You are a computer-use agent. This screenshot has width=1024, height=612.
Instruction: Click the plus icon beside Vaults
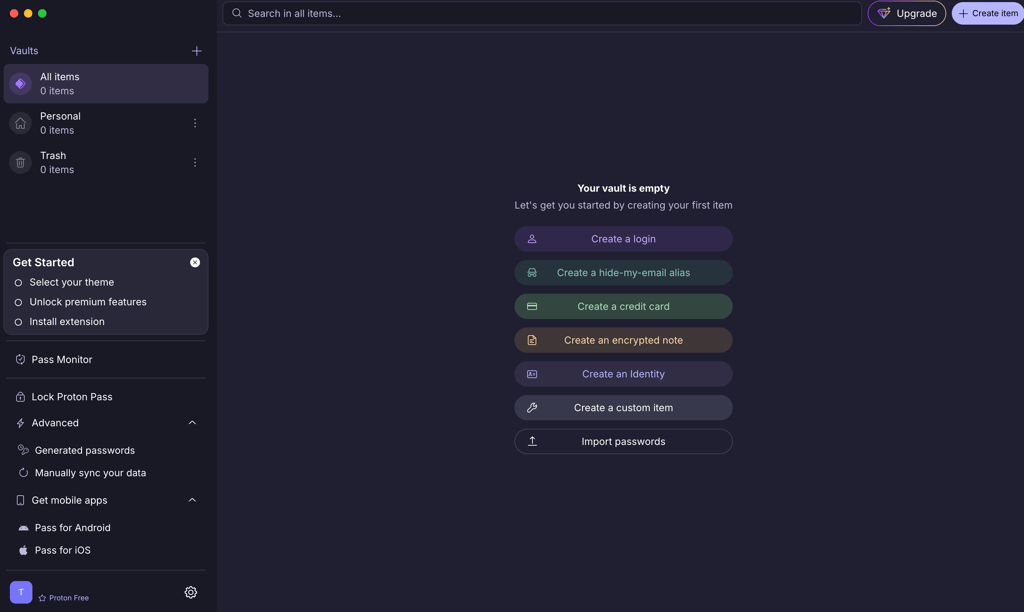point(197,51)
